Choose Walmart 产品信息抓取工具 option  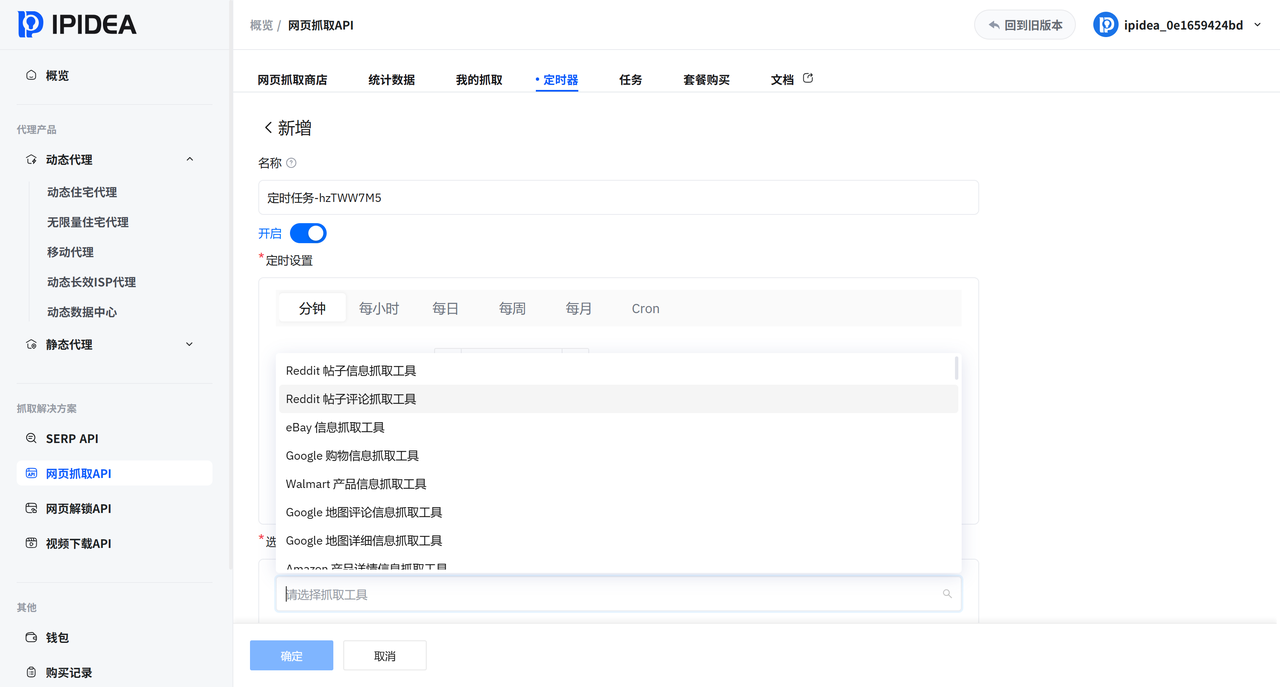[618, 484]
